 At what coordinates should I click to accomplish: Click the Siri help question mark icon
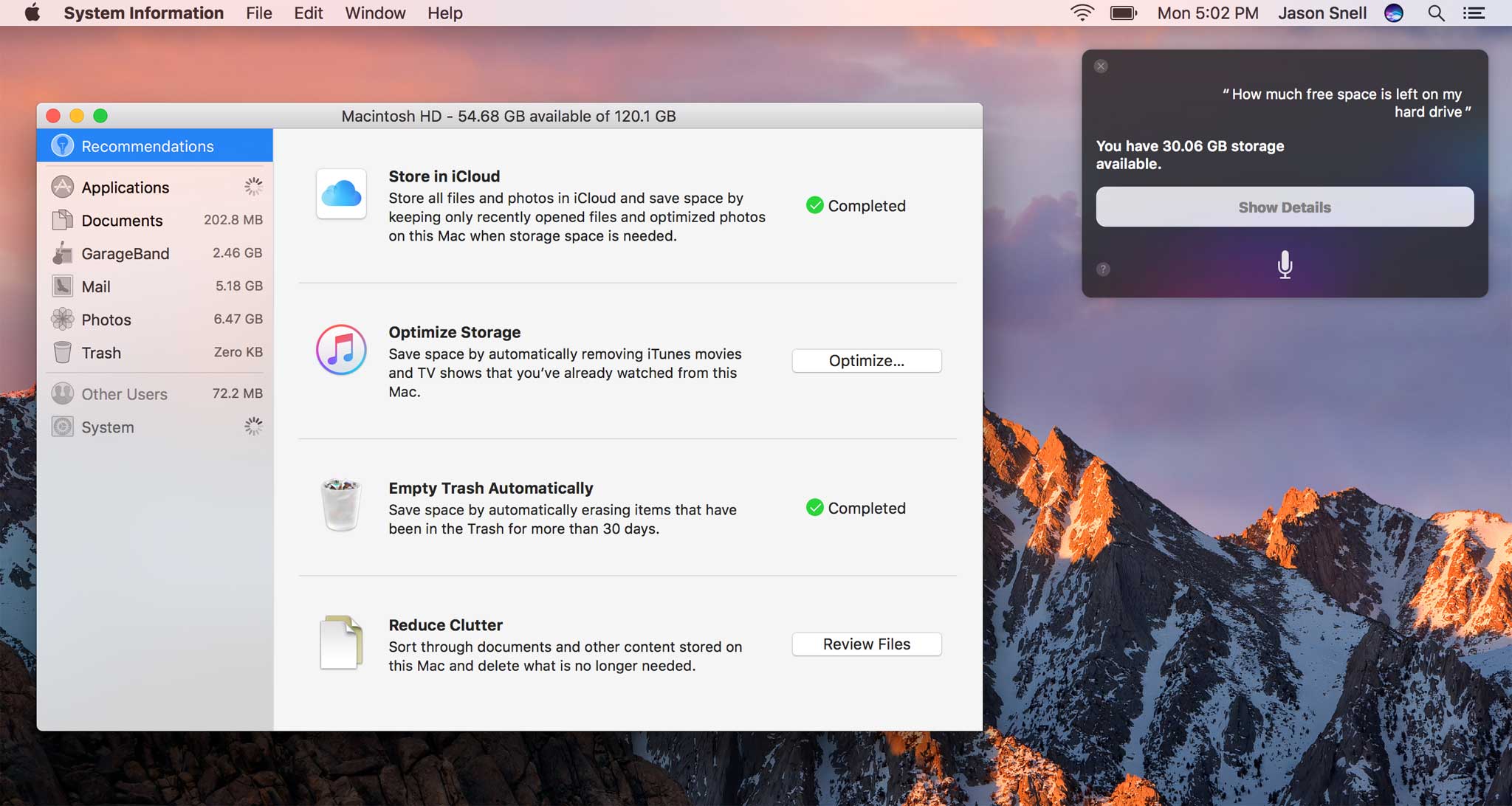(1103, 269)
